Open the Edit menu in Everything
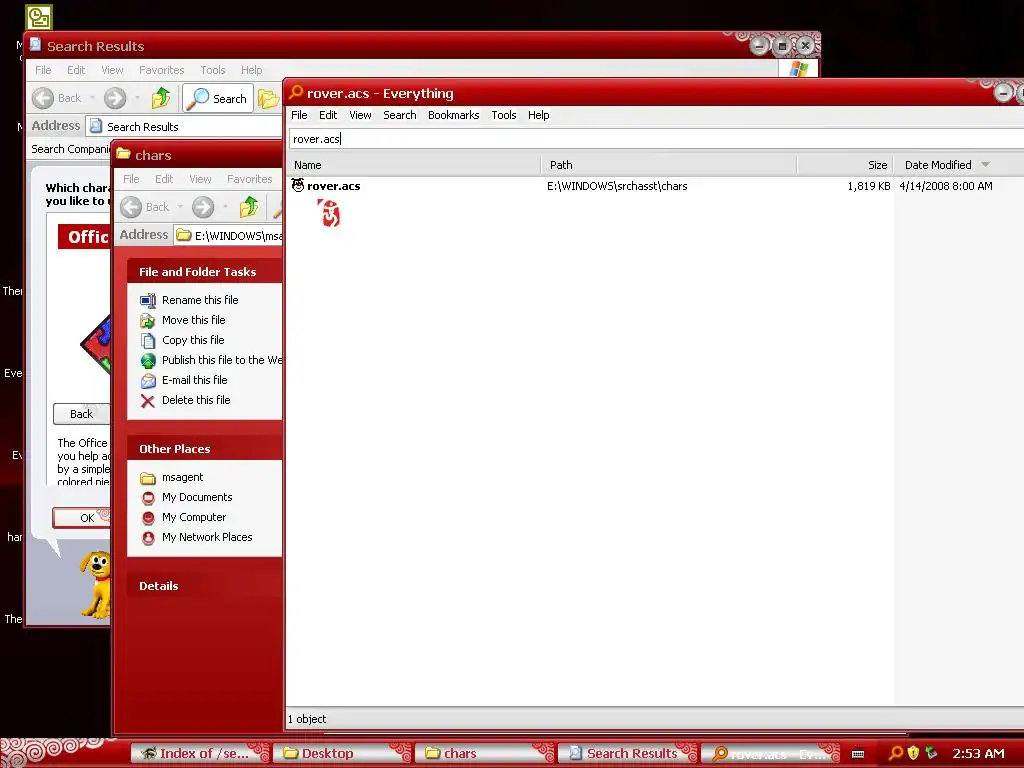This screenshot has width=1024, height=768. (x=328, y=115)
